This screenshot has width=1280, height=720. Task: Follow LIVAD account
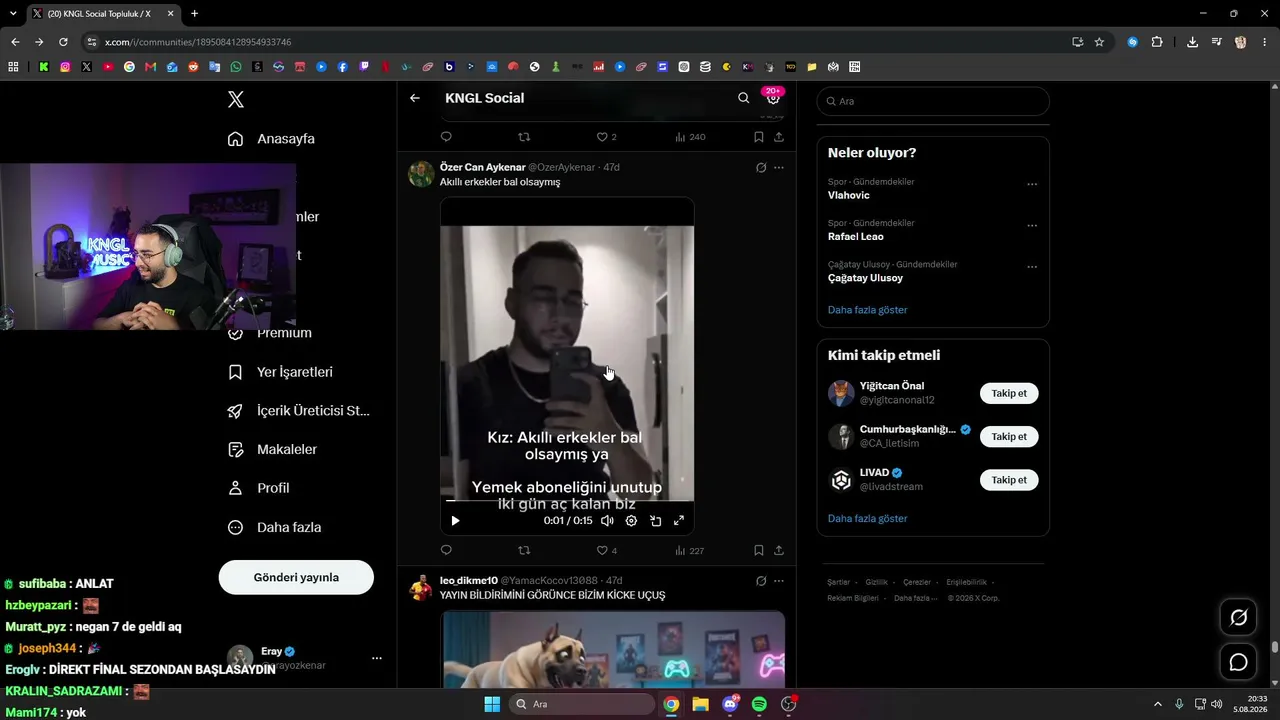click(x=1009, y=480)
